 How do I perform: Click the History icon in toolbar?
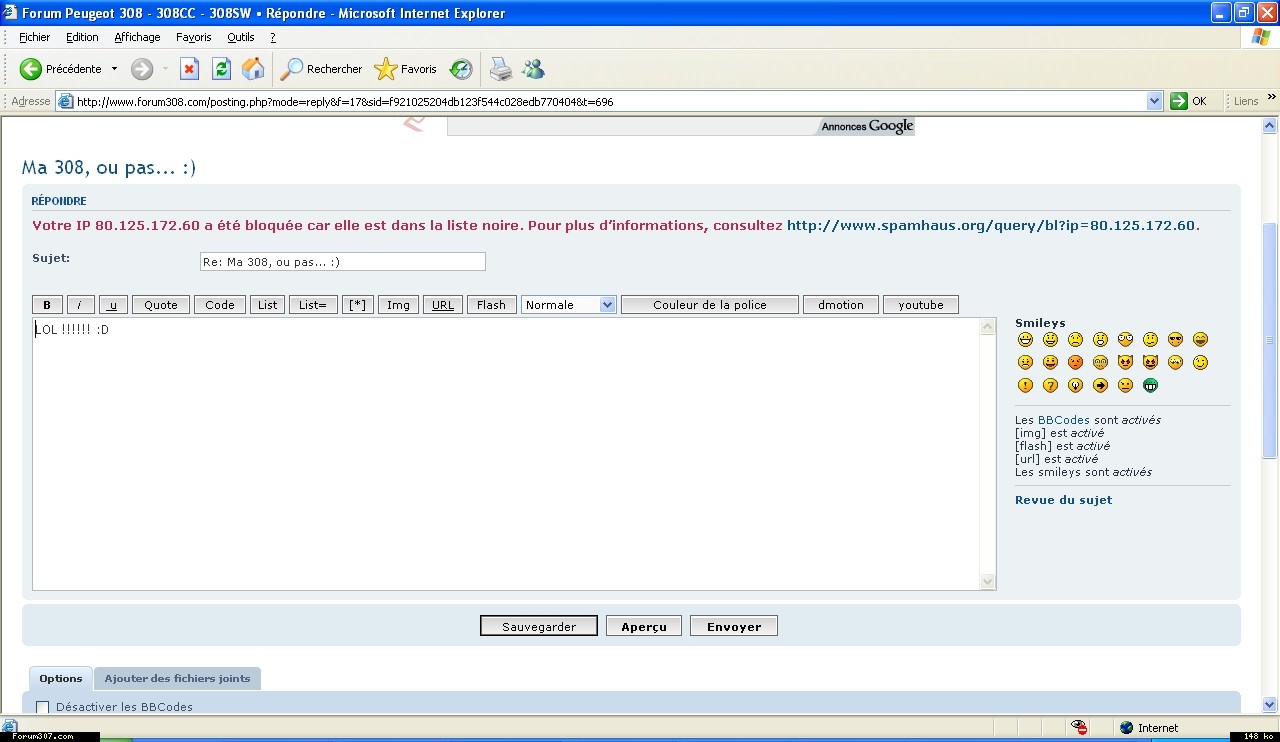tap(461, 69)
